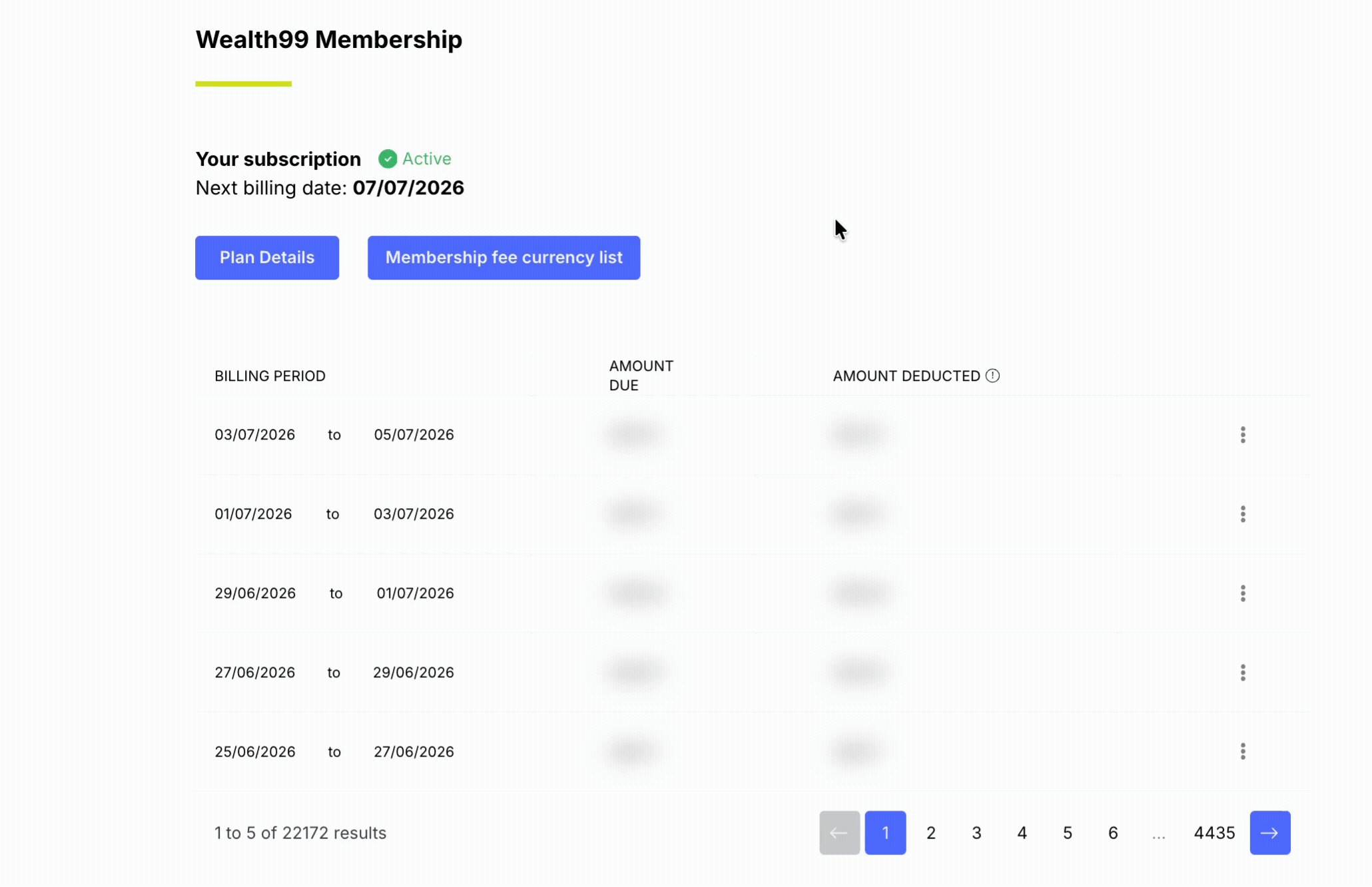Jump to last page 4435
The height and width of the screenshot is (887, 1372).
click(x=1214, y=833)
